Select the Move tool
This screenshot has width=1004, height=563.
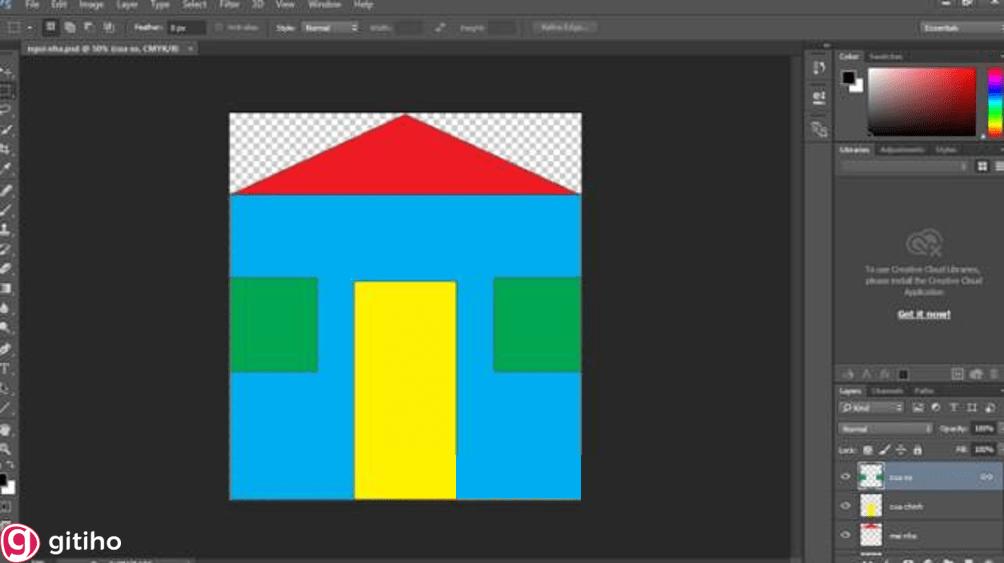pos(6,72)
